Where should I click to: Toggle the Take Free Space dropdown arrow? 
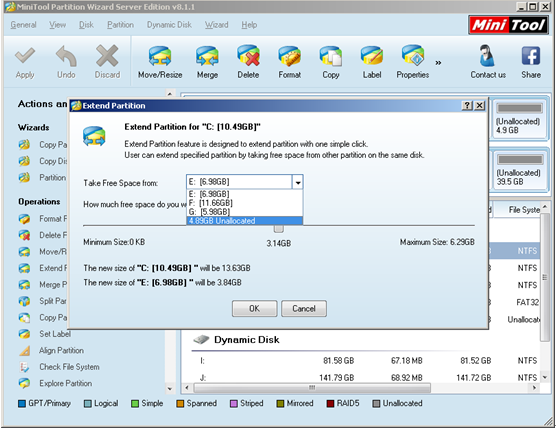[298, 182]
